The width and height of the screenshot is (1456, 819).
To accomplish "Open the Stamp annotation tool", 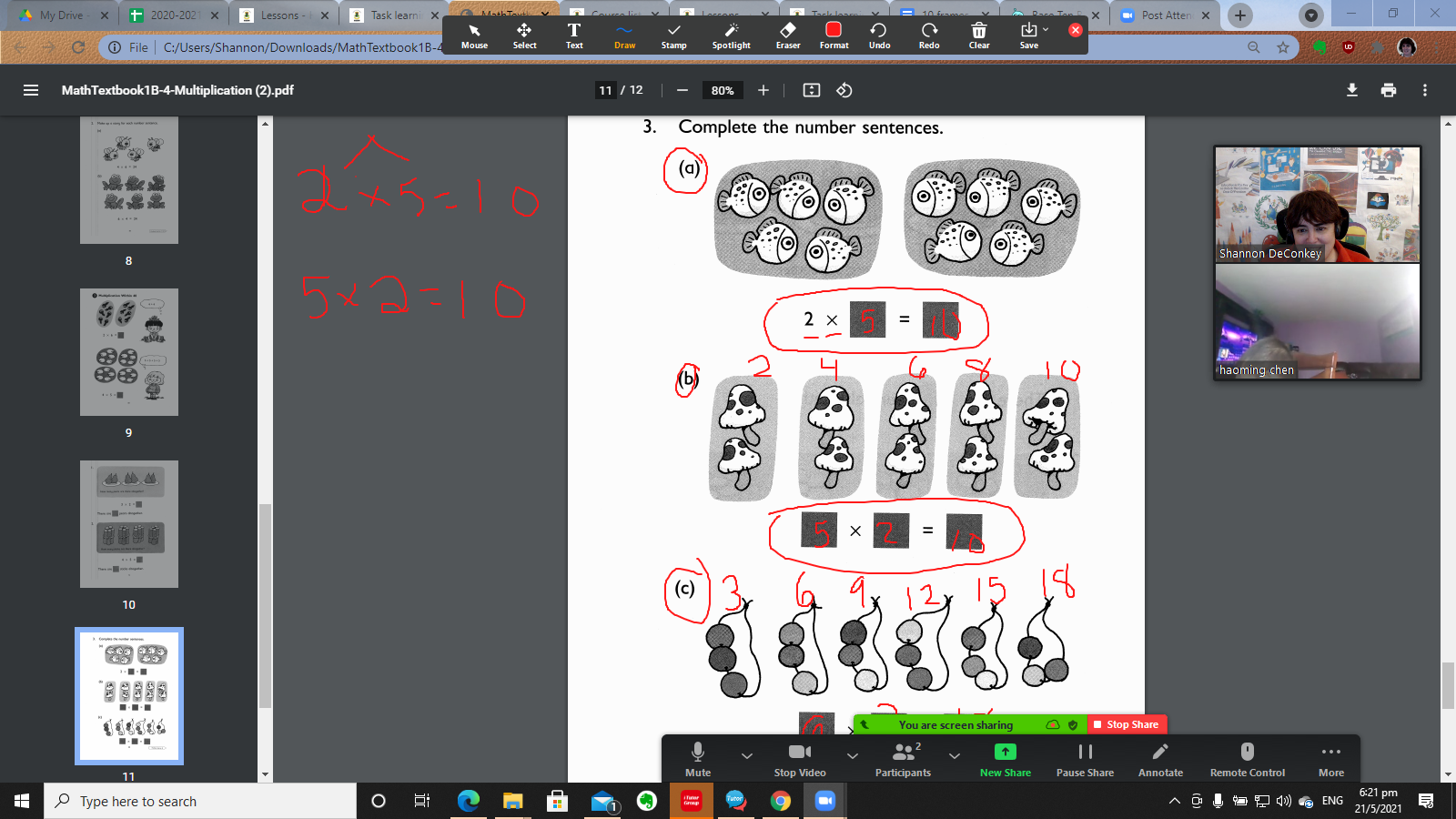I will tap(674, 35).
